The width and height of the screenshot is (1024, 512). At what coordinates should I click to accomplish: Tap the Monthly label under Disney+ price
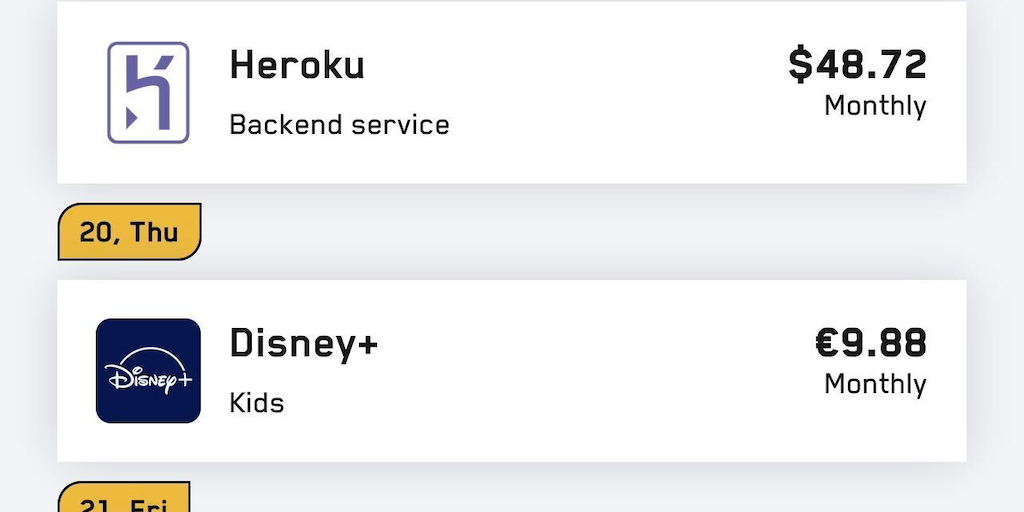tap(875, 384)
